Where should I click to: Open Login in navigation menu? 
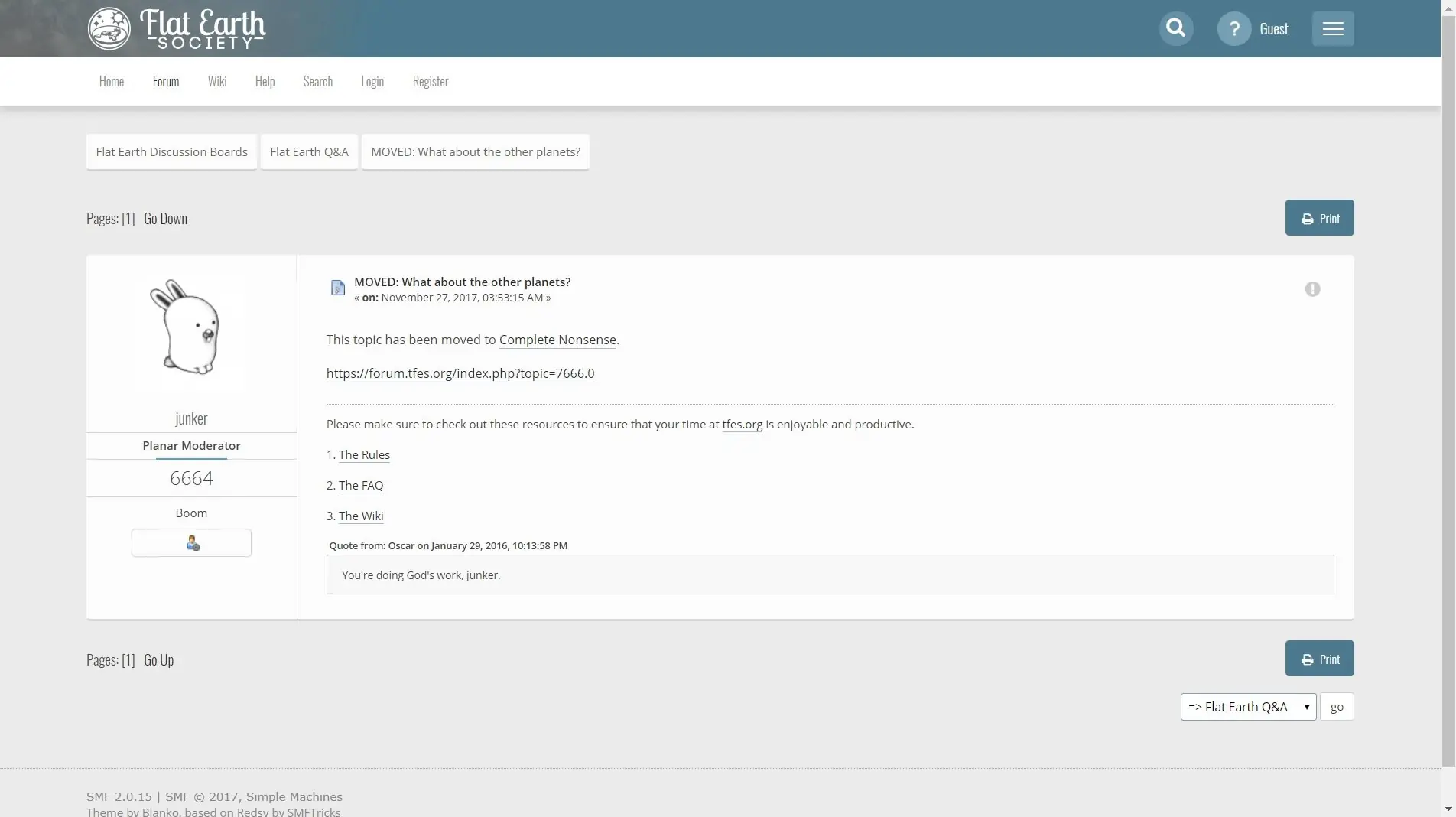coord(372,81)
